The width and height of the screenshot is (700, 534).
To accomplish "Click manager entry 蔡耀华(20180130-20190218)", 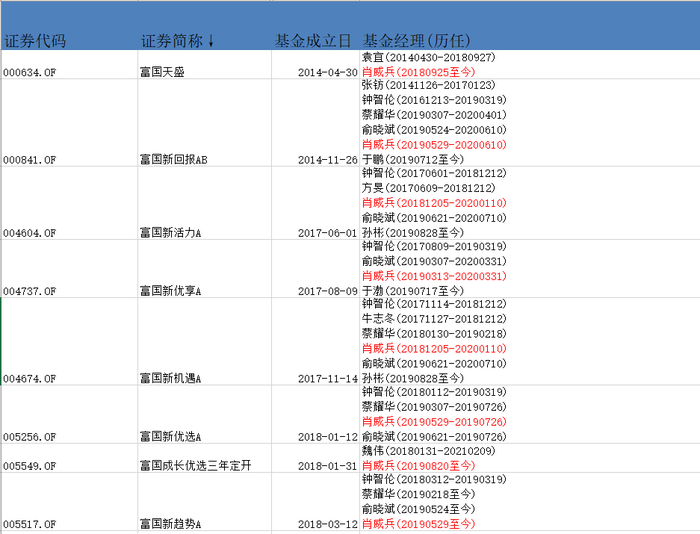I will (434, 334).
